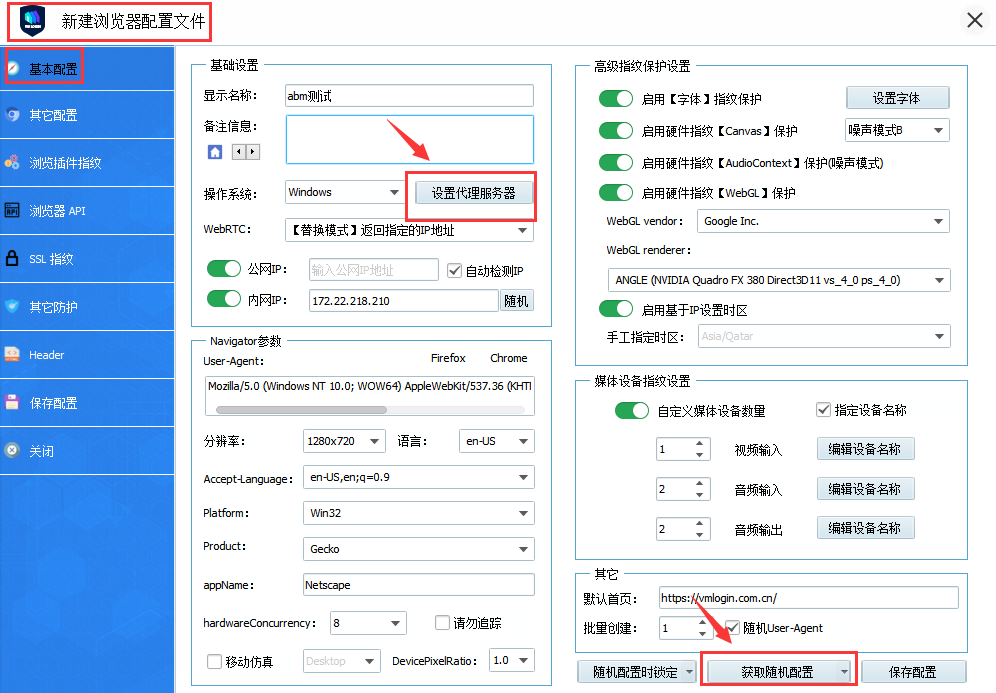Image resolution: width=996 pixels, height=693 pixels.
Task: Expand the 分辨率 1280x720 dropdown
Action: (x=344, y=441)
